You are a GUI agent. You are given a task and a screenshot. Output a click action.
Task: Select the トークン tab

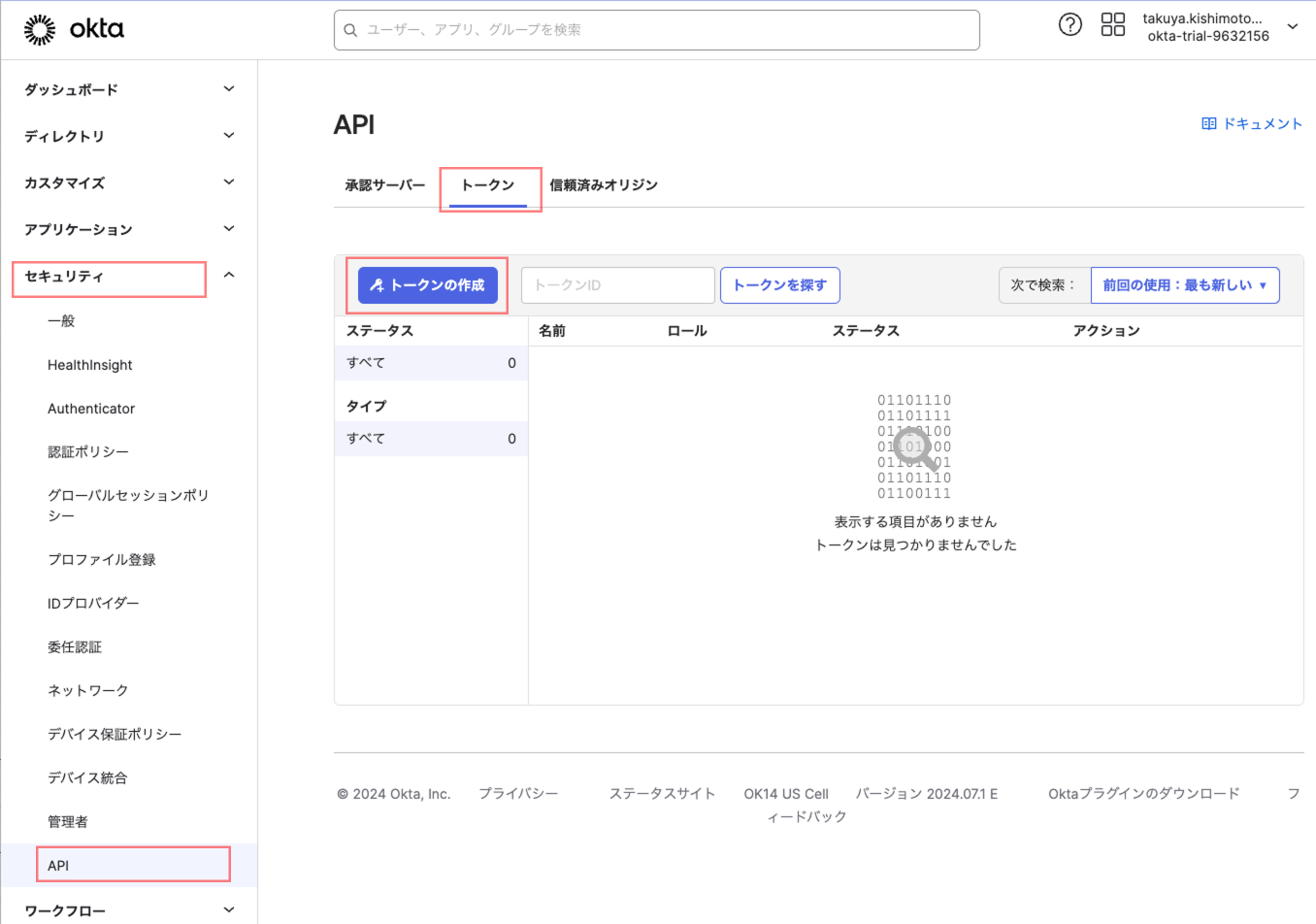tap(489, 184)
